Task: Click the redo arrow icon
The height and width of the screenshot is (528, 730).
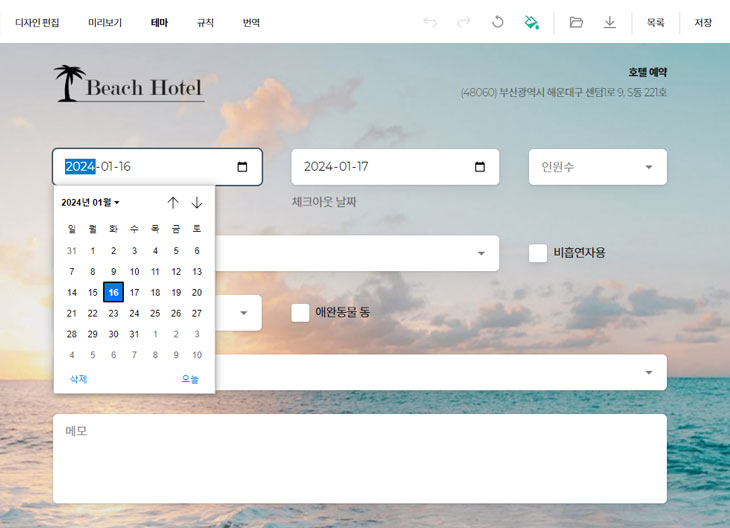Action: 464,22
